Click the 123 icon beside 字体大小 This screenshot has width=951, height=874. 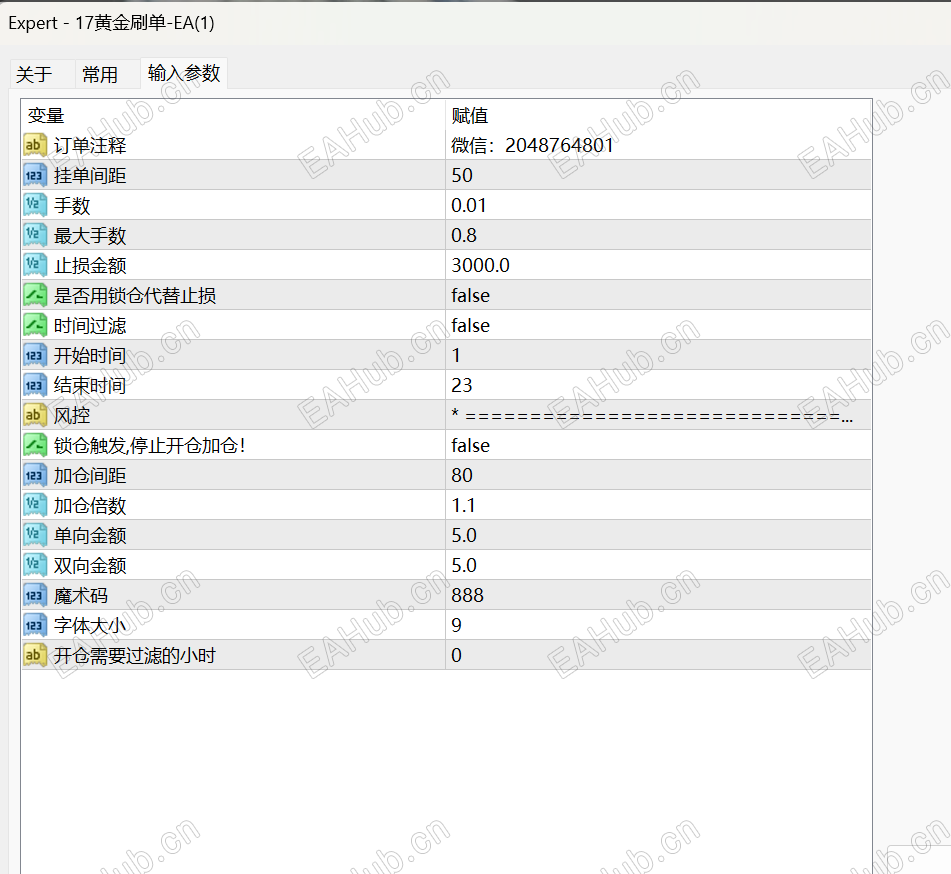(x=35, y=625)
